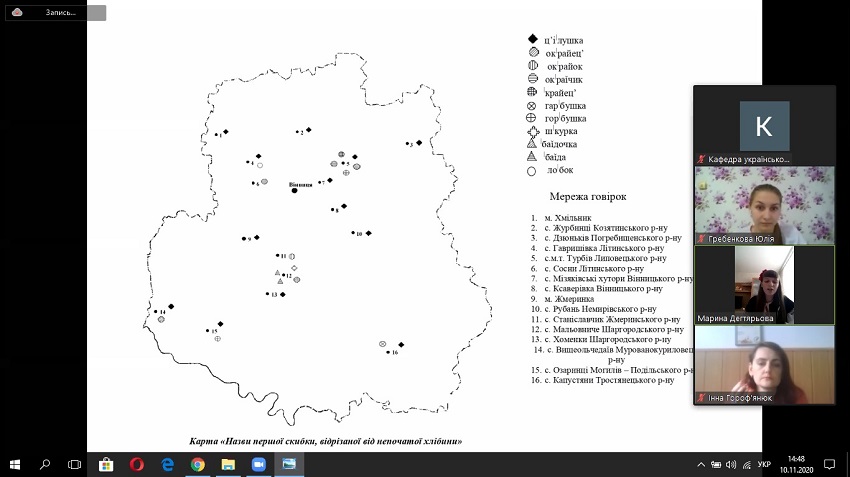
Task: Click list entry "с. Капустяни Тростянецького р-ну"
Action: (609, 380)
